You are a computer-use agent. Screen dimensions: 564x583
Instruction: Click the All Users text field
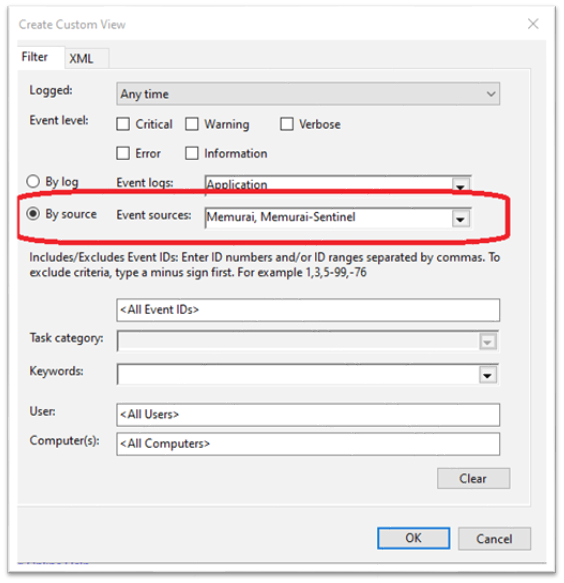pyautogui.click(x=308, y=415)
